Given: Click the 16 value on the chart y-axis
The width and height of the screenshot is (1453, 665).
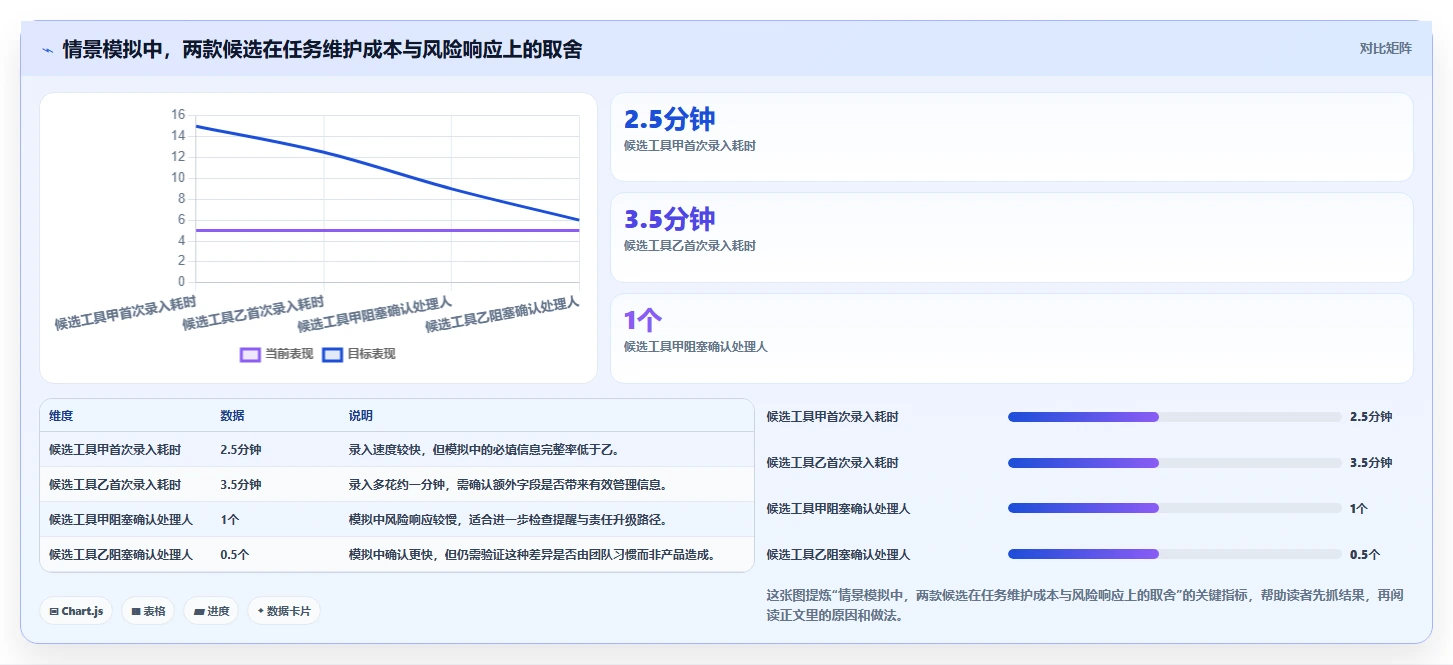Looking at the screenshot, I should [178, 115].
